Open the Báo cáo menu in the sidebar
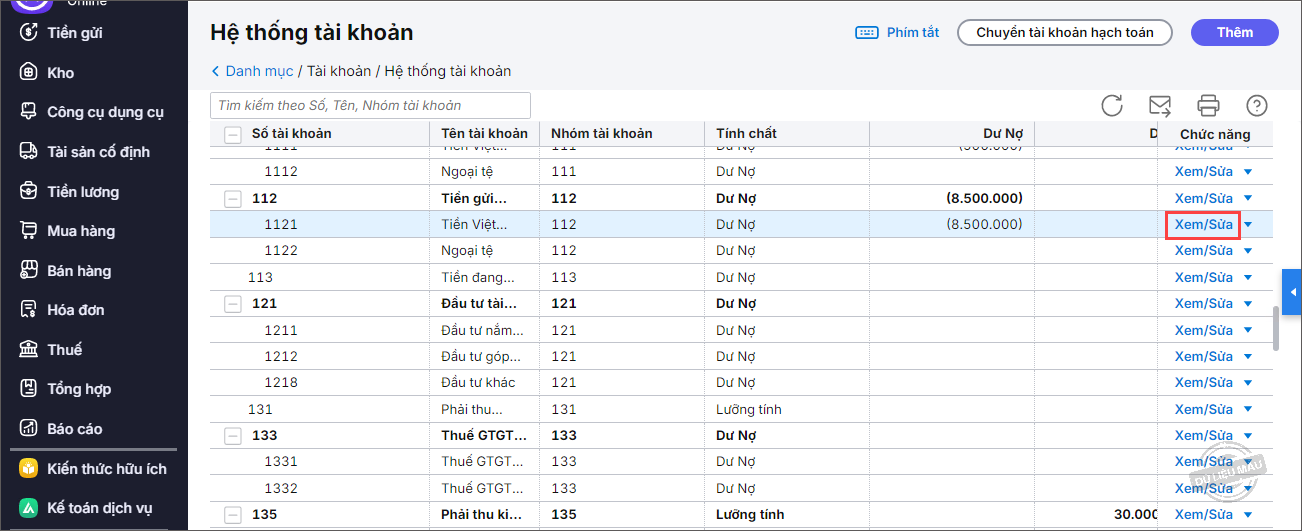Viewport: 1302px width, 531px height. pyautogui.click(x=74, y=428)
